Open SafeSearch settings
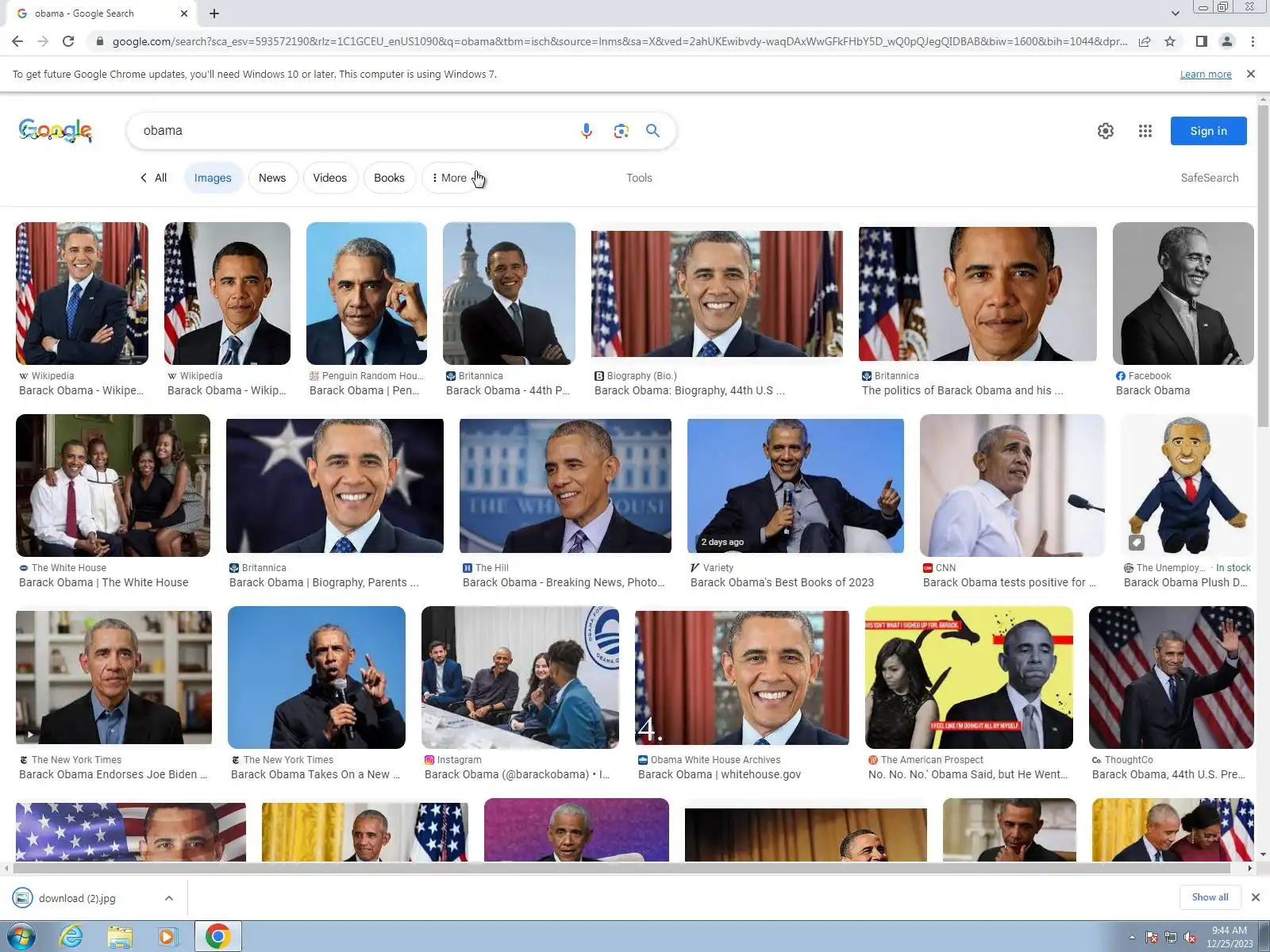This screenshot has width=1270, height=952. click(1209, 178)
